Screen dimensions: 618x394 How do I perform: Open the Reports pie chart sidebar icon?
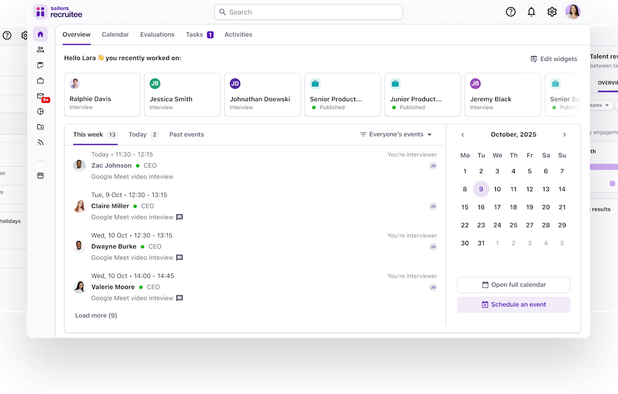[40, 112]
